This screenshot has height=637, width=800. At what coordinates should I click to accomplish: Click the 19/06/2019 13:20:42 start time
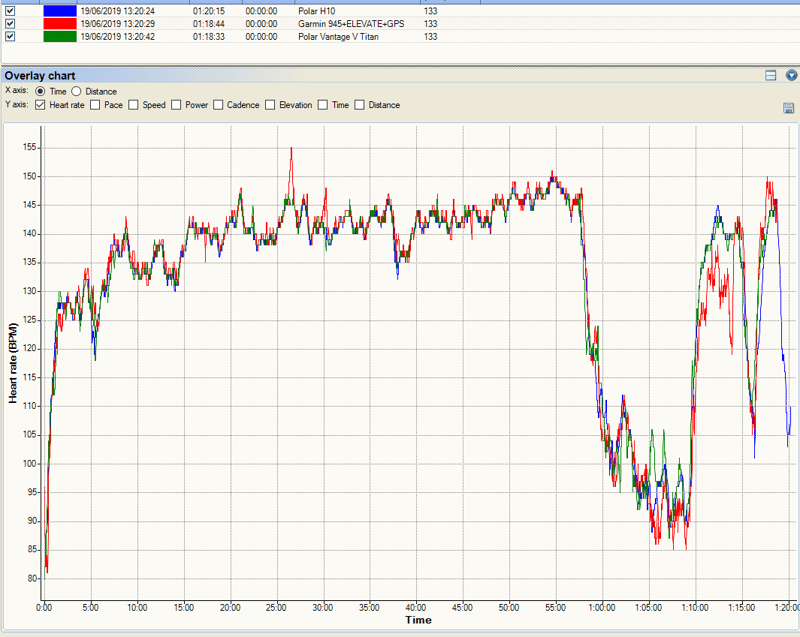[117, 36]
